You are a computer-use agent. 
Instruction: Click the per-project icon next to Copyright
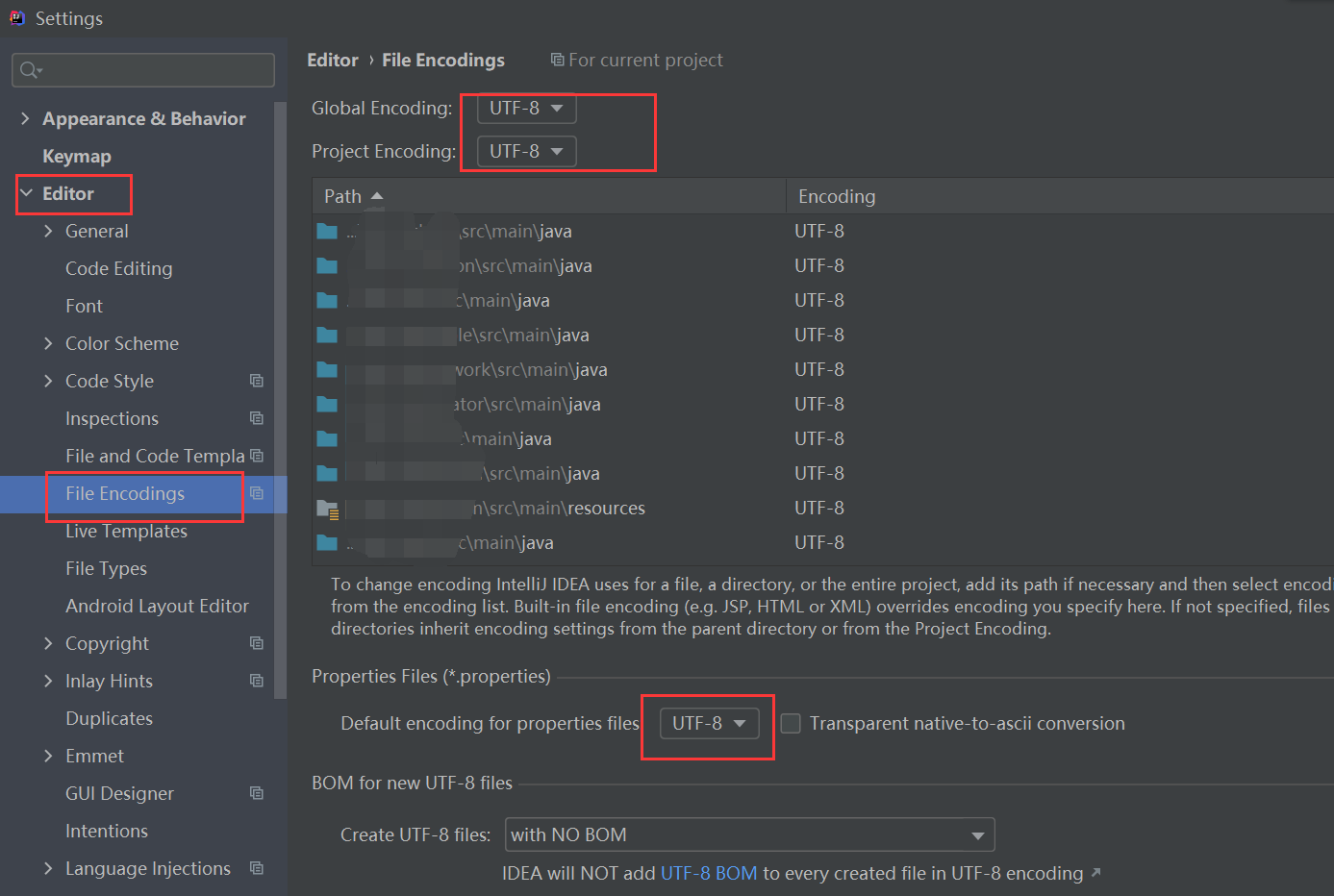coord(257,642)
